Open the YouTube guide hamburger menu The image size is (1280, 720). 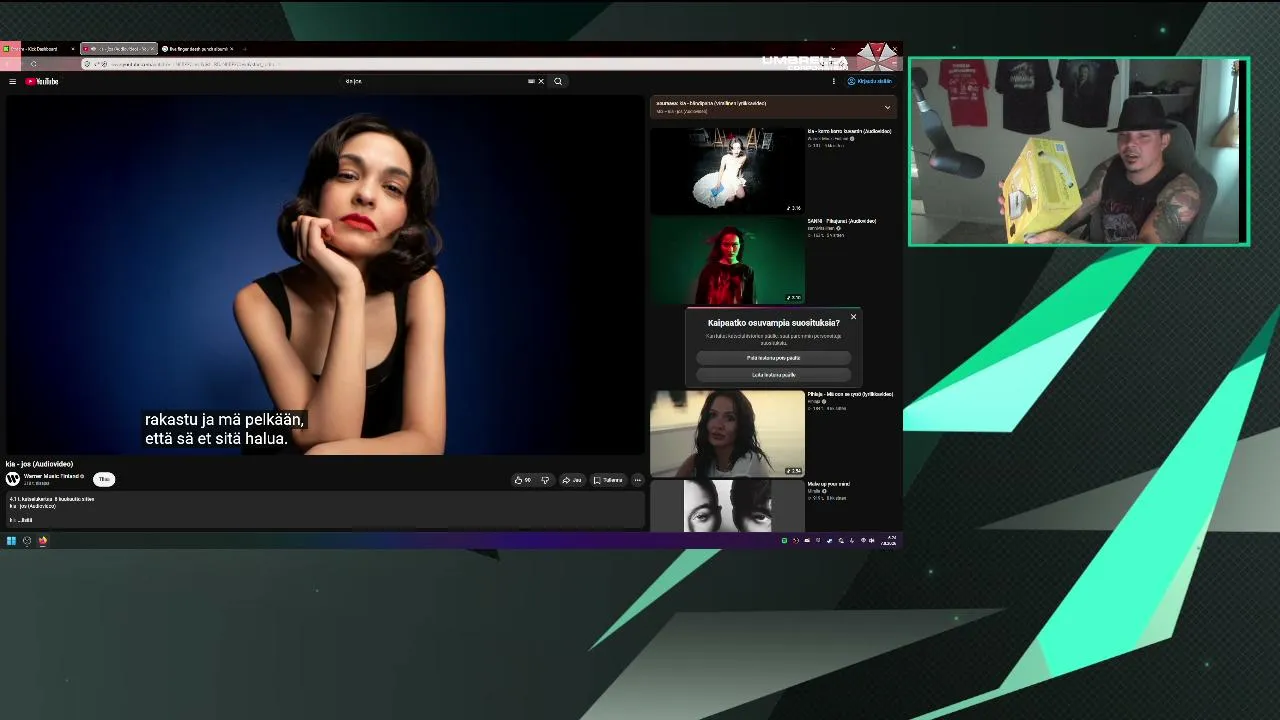click(12, 81)
